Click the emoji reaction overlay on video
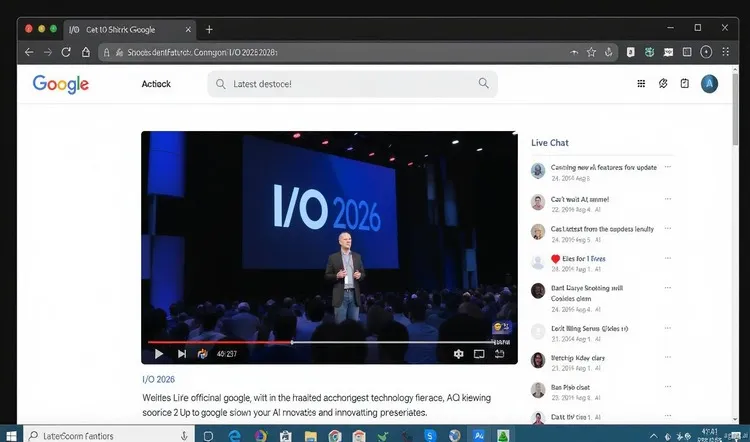 point(501,327)
